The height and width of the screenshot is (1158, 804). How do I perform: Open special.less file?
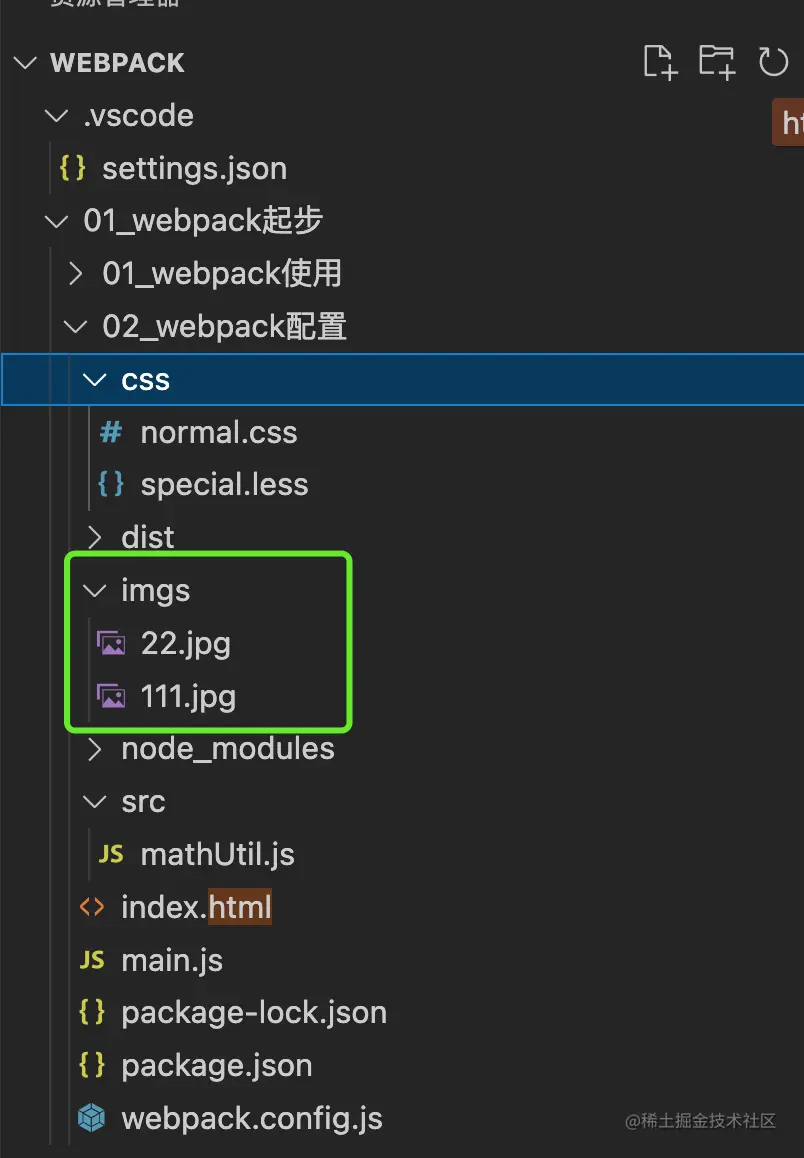224,485
